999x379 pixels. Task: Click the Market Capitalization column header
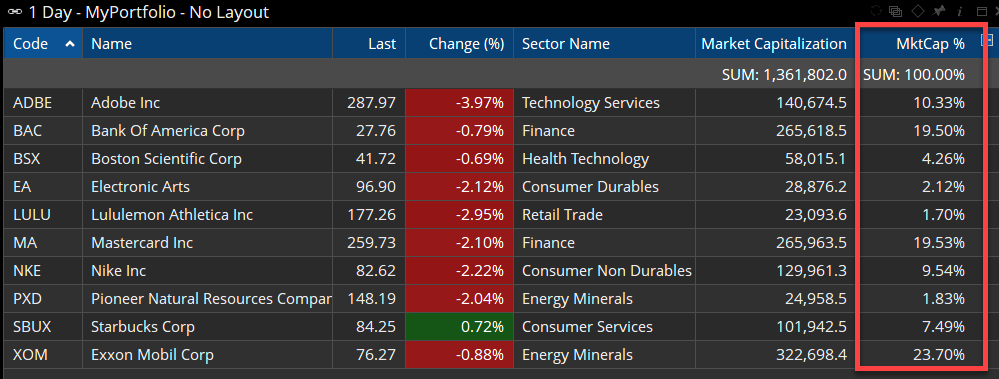coord(773,43)
